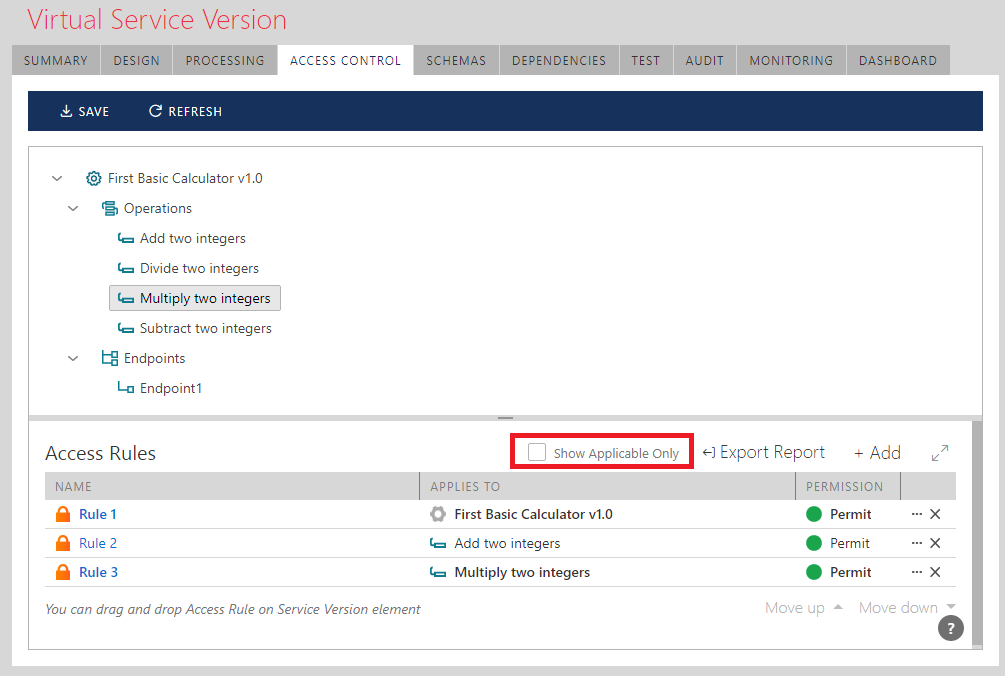Click the Save icon in toolbar
The width and height of the screenshot is (1005, 676).
coord(67,112)
